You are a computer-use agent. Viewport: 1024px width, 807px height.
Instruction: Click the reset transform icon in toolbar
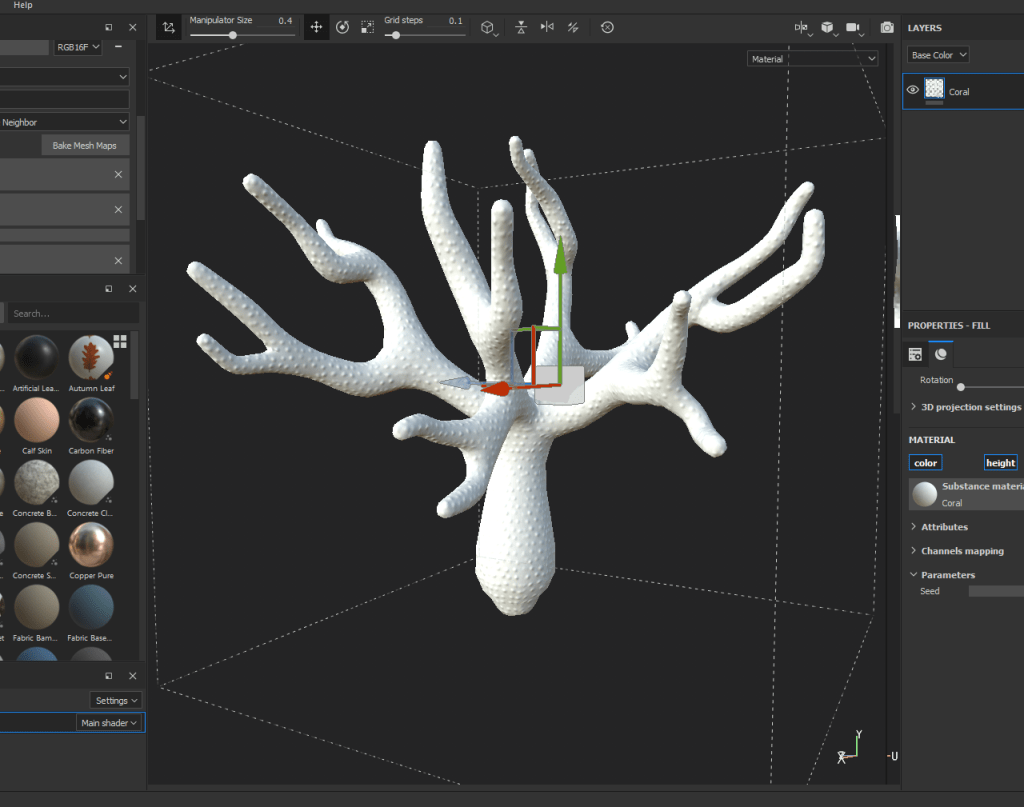pos(606,28)
